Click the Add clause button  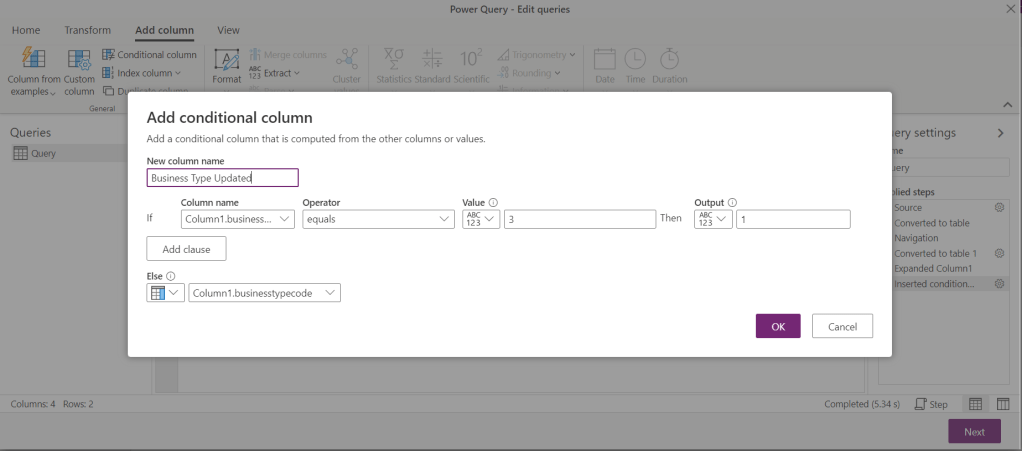[186, 248]
